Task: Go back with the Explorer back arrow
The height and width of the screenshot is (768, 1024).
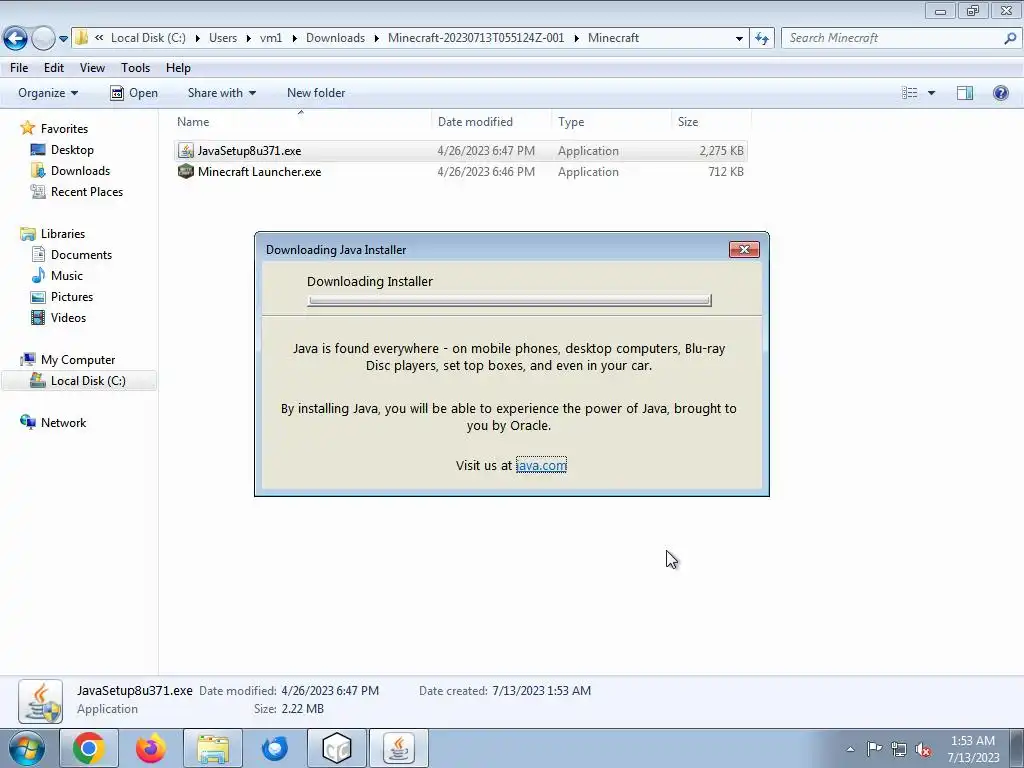Action: (15, 38)
